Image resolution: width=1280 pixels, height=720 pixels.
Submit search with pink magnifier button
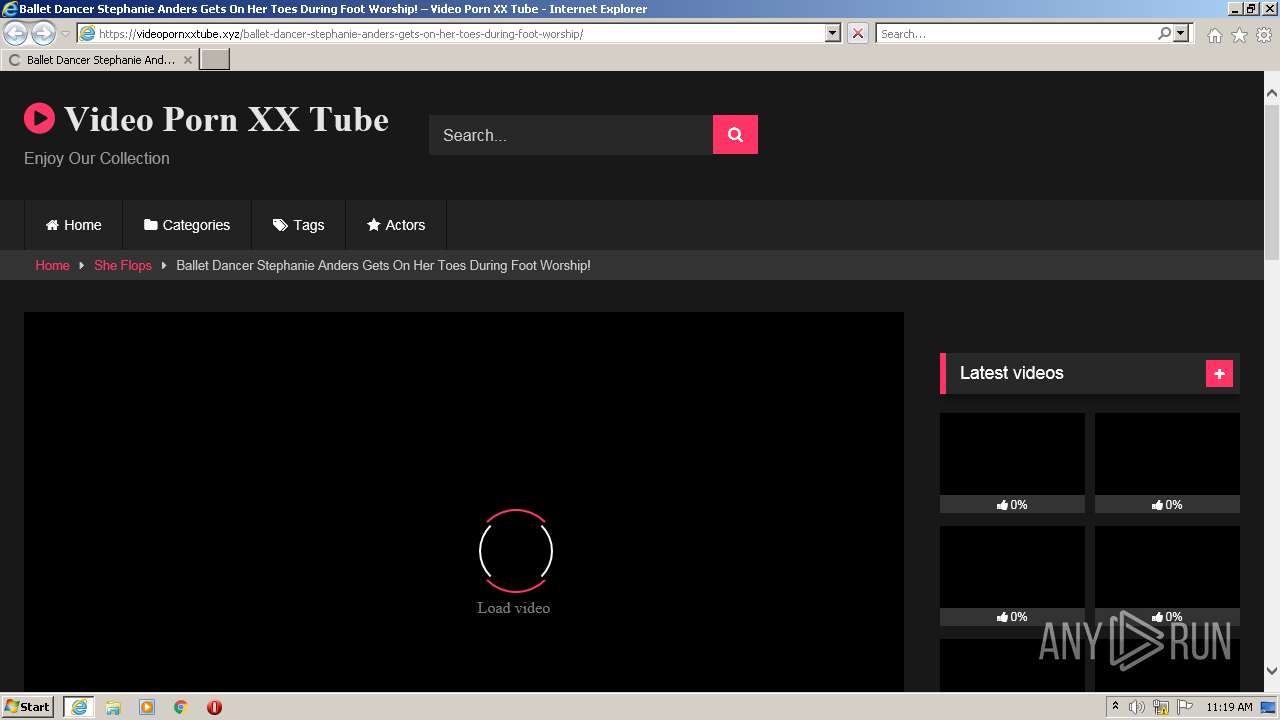(x=735, y=135)
